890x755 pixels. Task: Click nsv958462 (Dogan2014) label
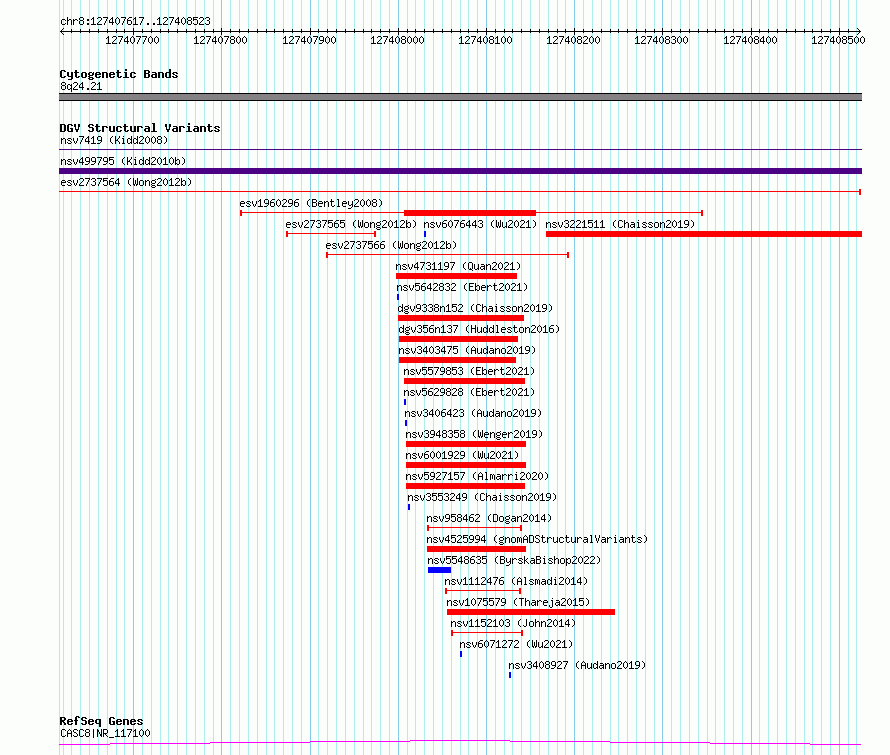pyautogui.click(x=489, y=518)
